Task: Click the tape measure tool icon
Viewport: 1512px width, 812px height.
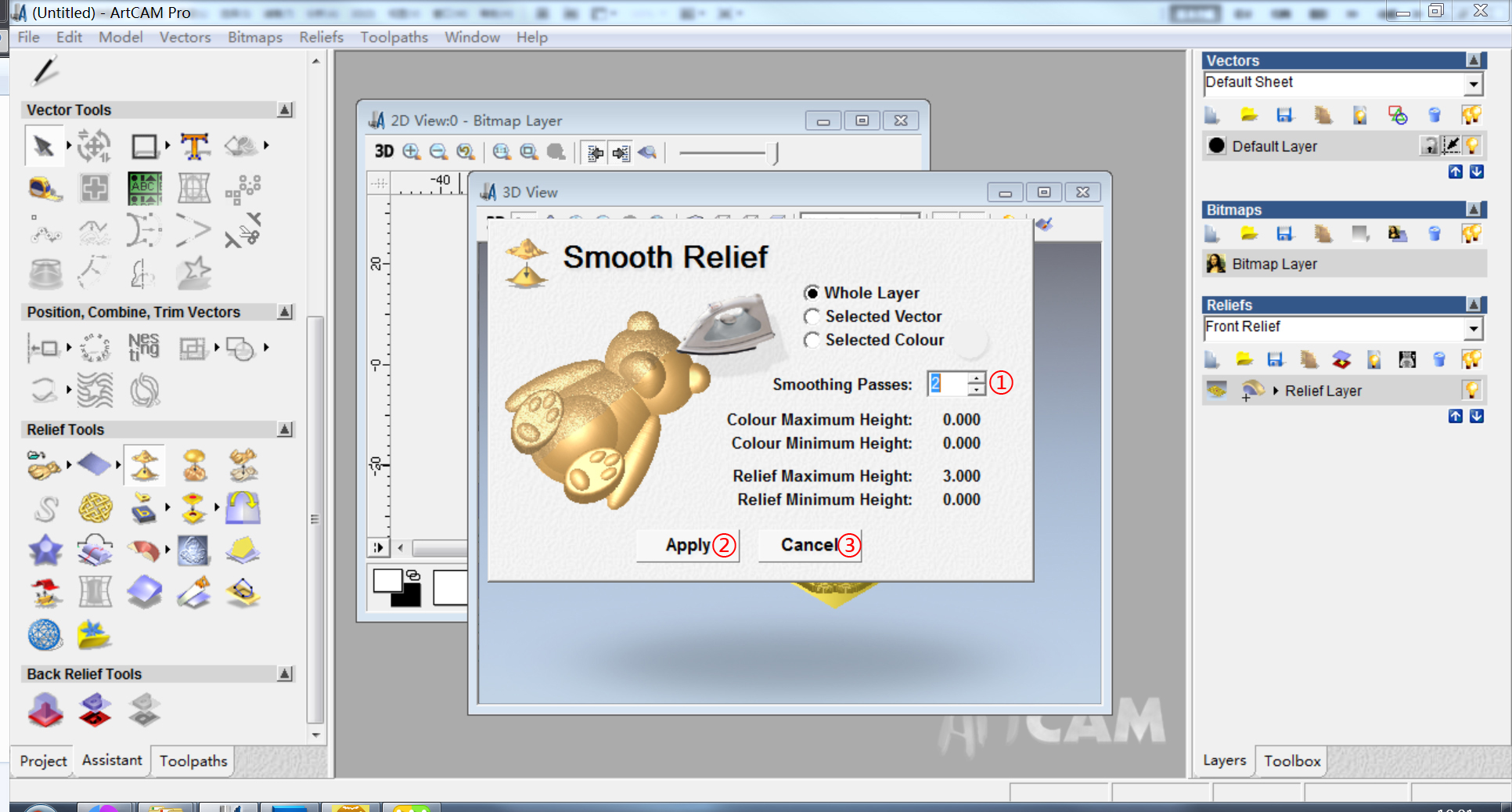Action: point(45,188)
